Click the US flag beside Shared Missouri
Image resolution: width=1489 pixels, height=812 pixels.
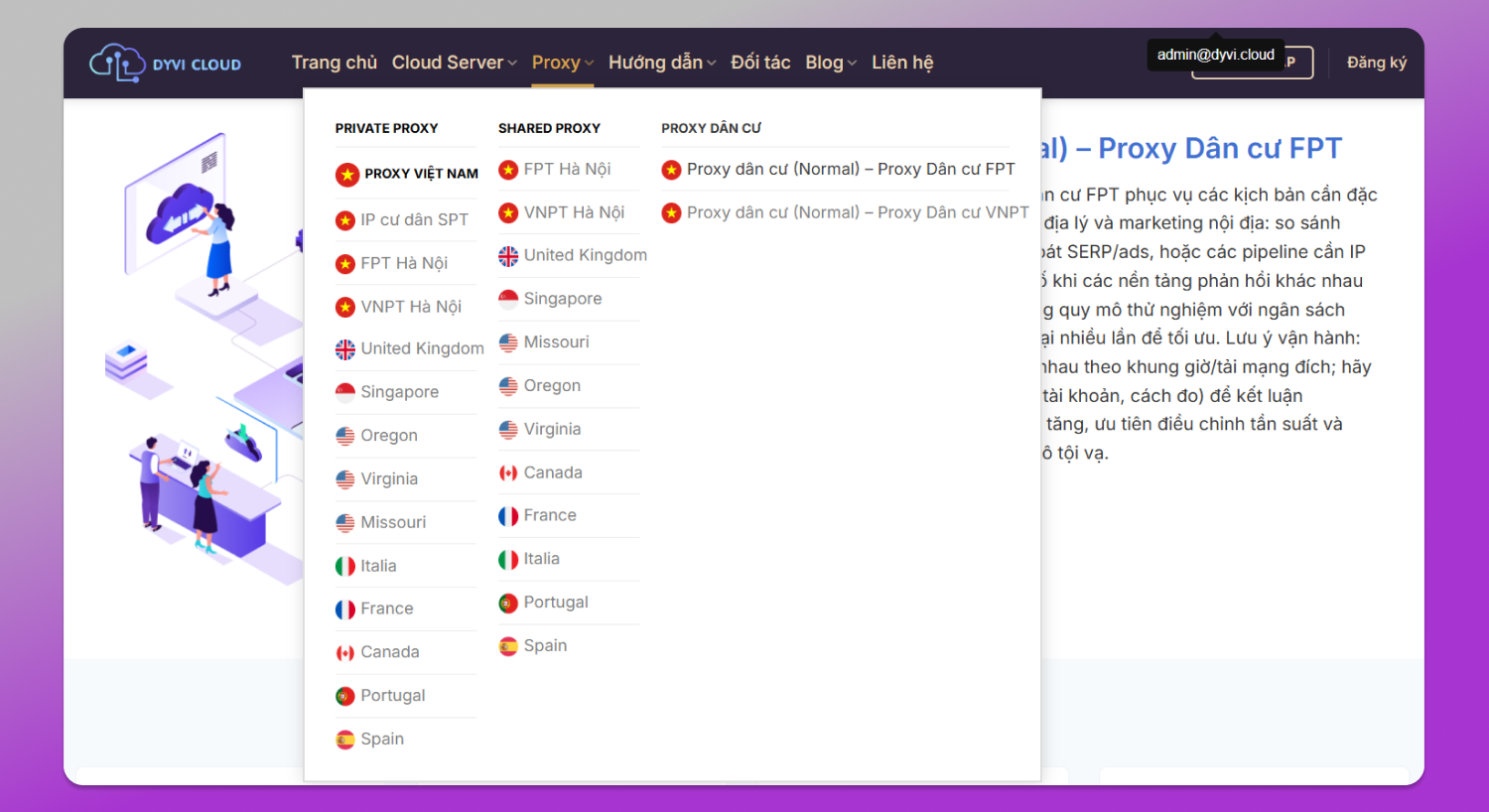click(508, 342)
